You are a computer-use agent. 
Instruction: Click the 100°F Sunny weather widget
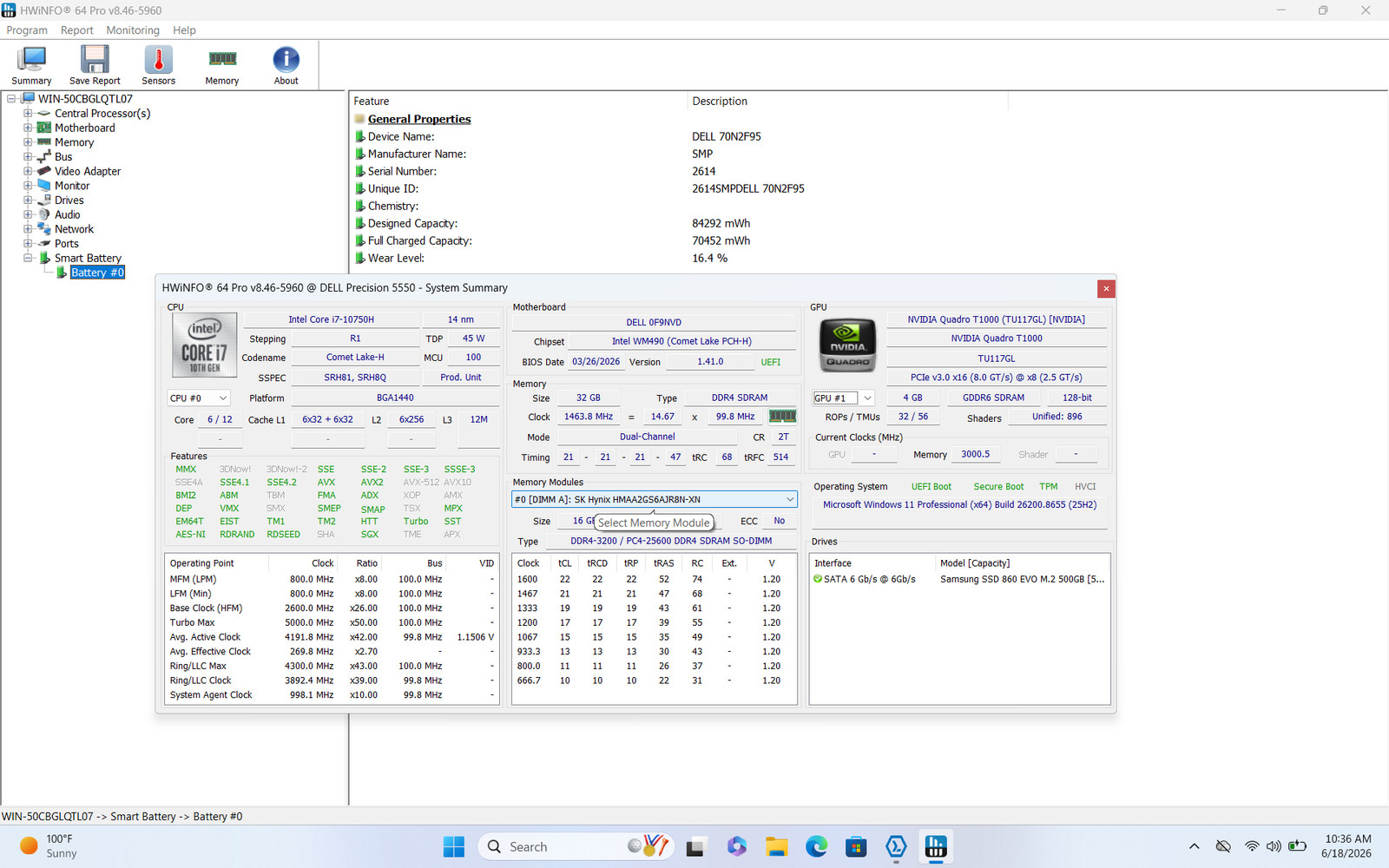pyautogui.click(x=49, y=846)
